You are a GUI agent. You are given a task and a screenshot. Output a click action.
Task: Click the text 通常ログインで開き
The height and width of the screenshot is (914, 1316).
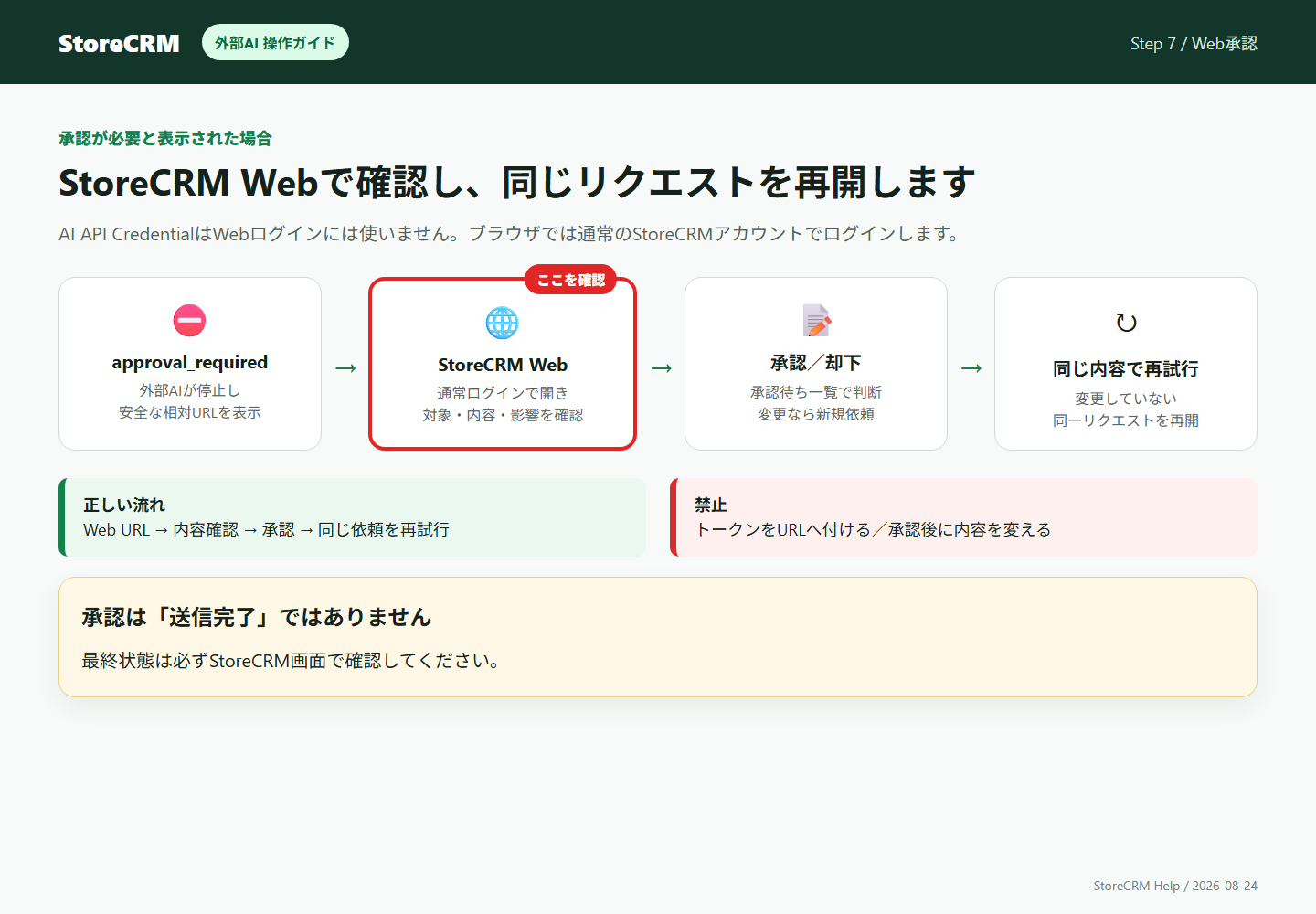point(503,393)
